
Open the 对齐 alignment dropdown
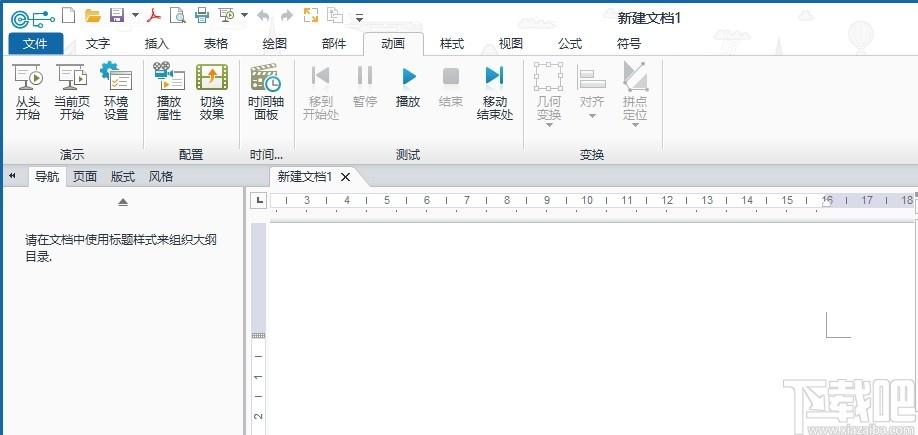pyautogui.click(x=592, y=91)
